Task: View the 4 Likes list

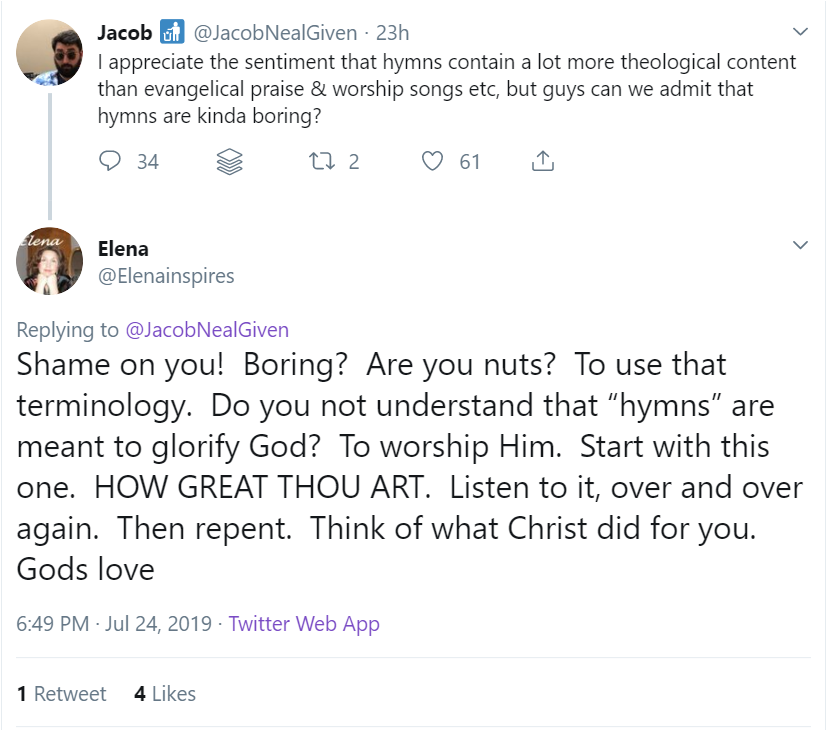Action: pos(165,694)
